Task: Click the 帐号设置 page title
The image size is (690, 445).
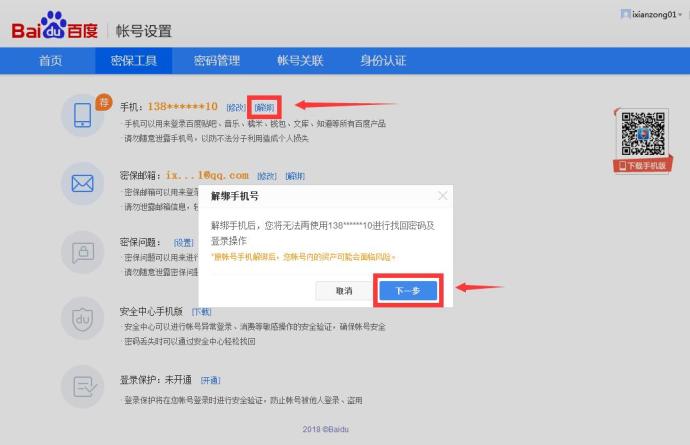Action: 143,31
